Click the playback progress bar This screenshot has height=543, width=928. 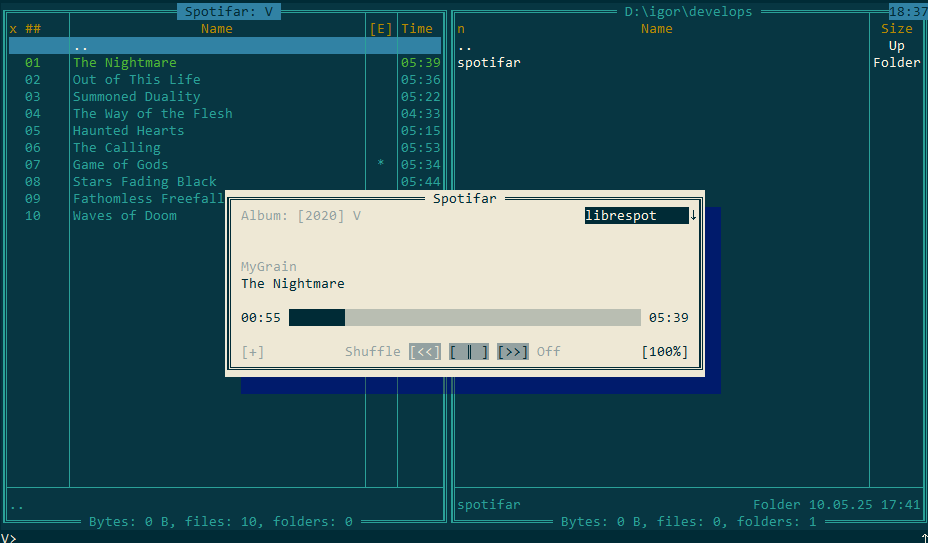[465, 317]
